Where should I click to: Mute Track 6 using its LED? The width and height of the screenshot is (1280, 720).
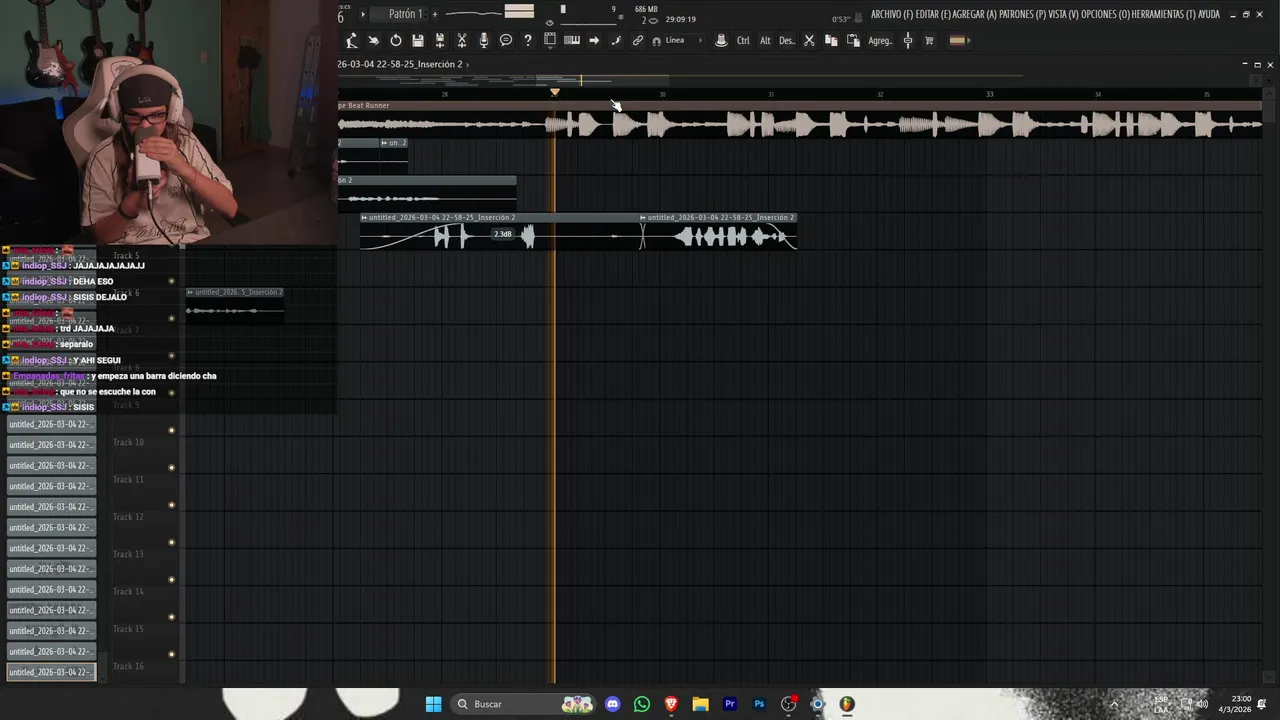point(172,318)
